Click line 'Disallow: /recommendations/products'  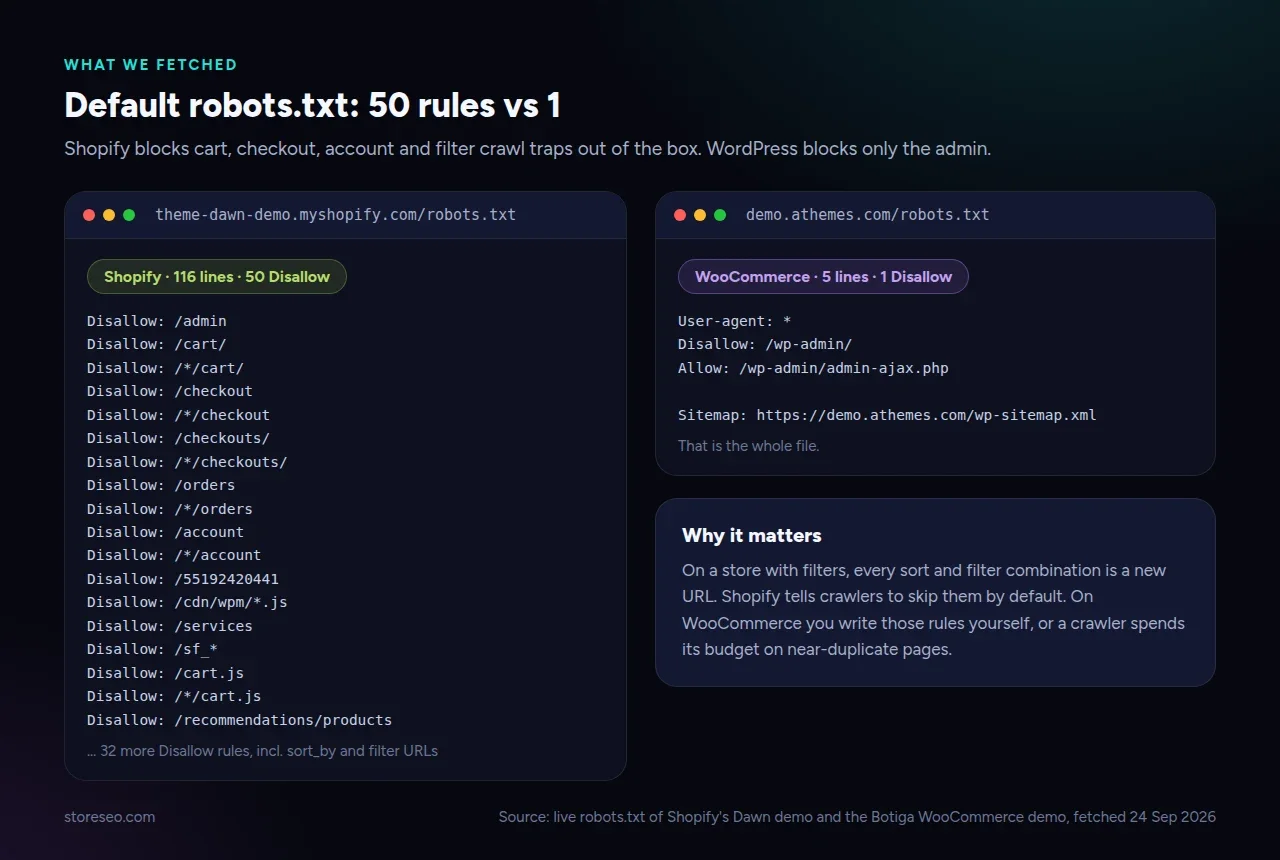click(x=240, y=720)
